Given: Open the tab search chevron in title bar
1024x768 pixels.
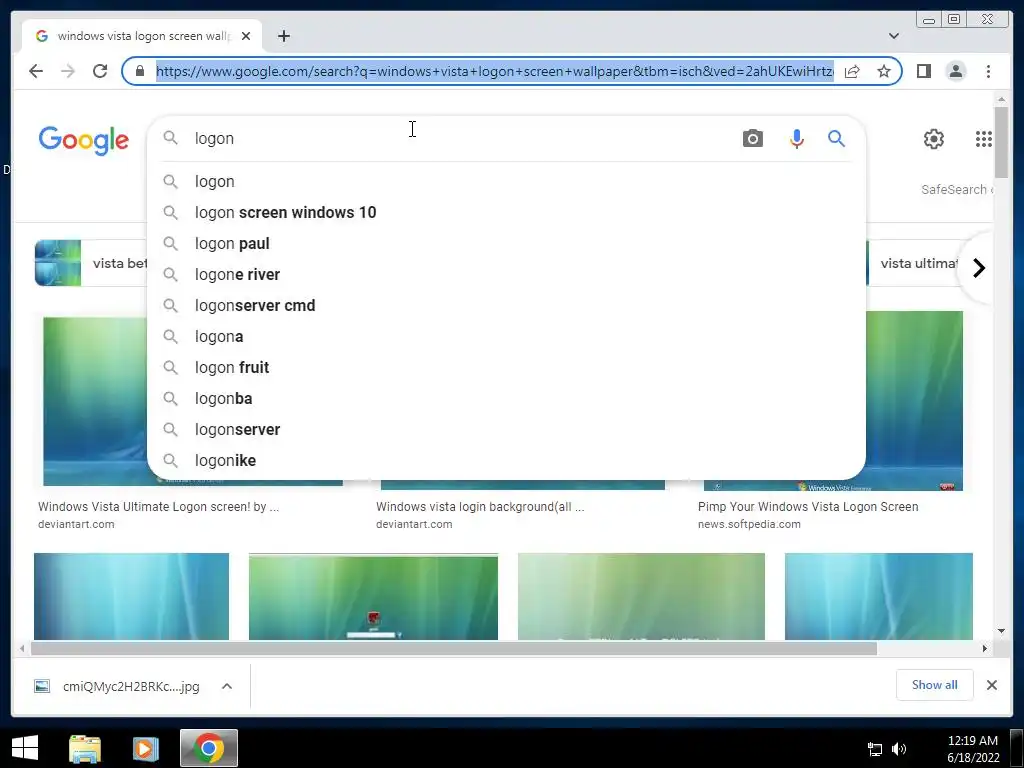Looking at the screenshot, I should click(x=893, y=36).
